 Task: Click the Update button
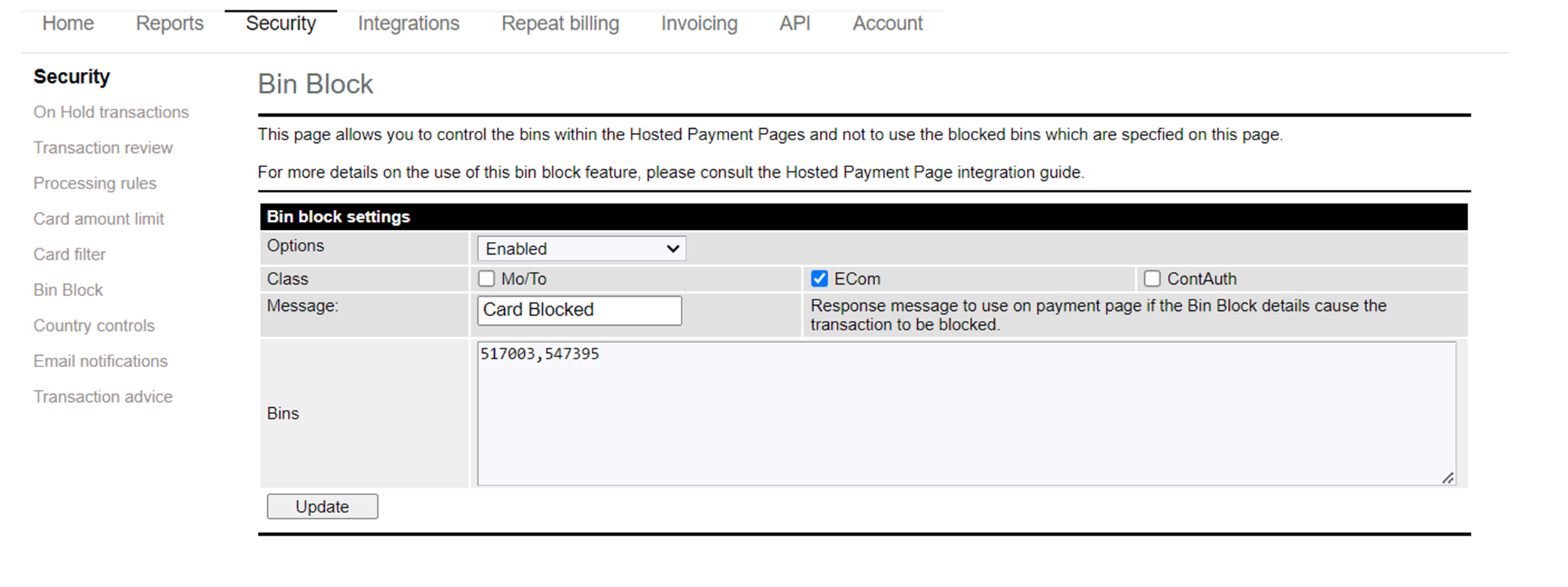click(323, 507)
